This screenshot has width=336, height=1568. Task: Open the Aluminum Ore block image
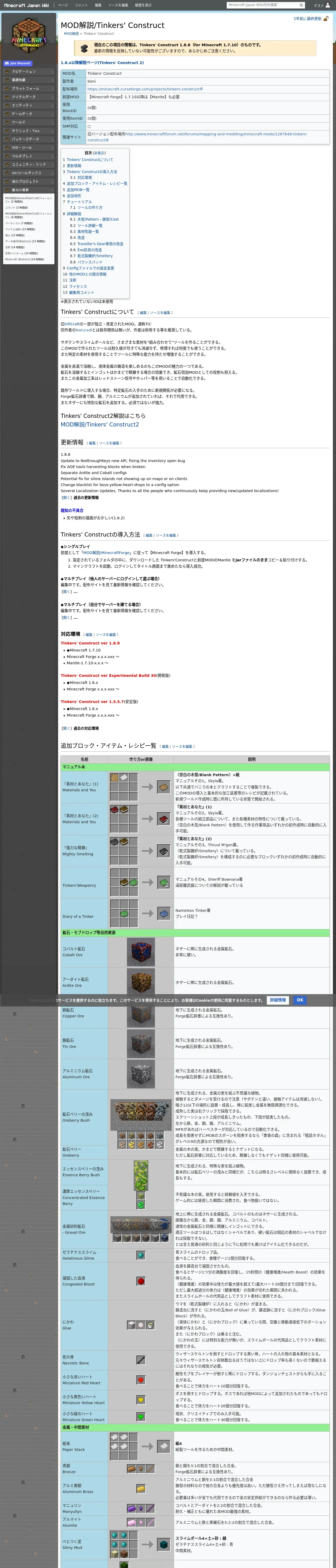[141, 1074]
